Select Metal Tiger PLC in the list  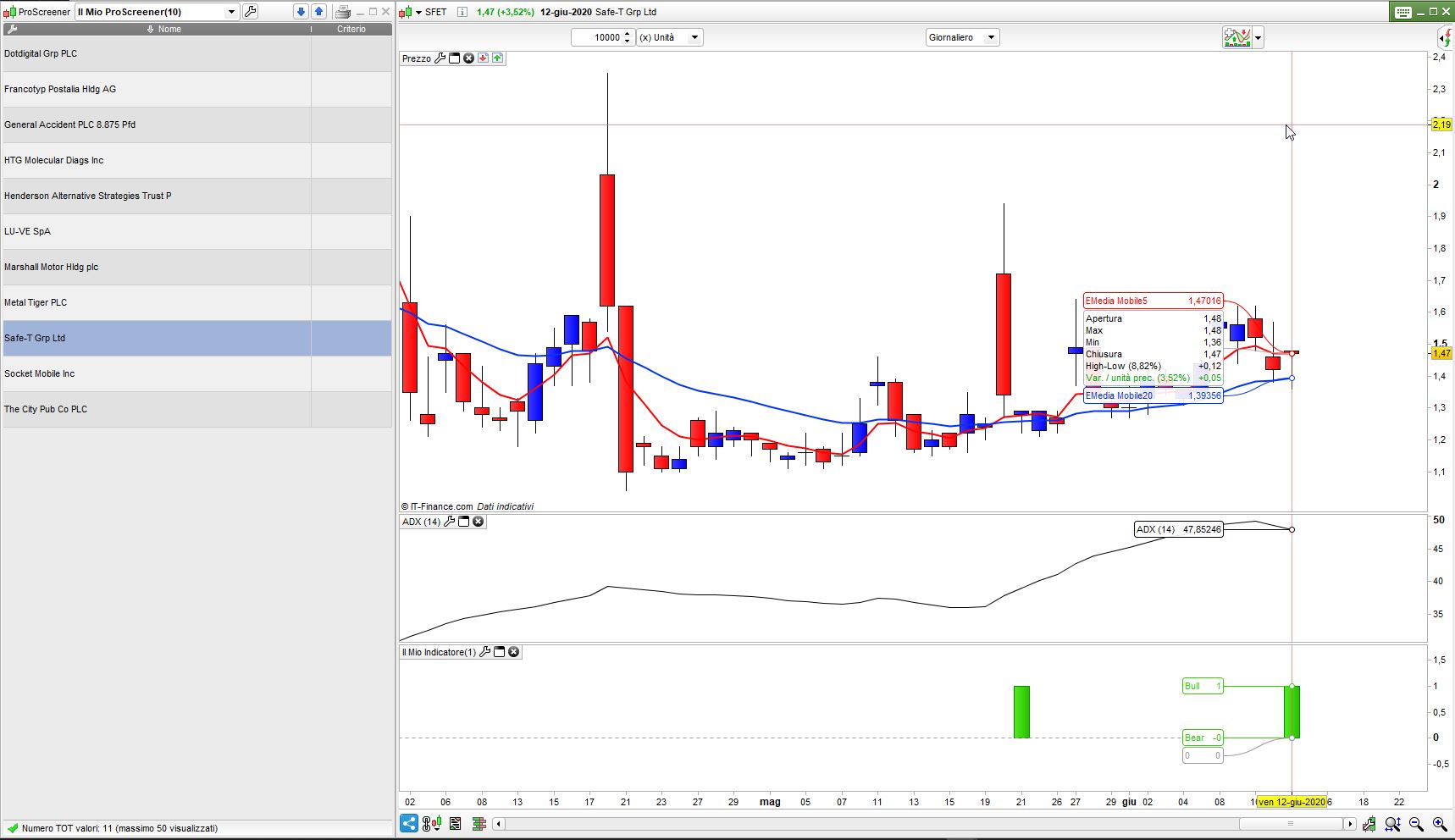tap(197, 302)
